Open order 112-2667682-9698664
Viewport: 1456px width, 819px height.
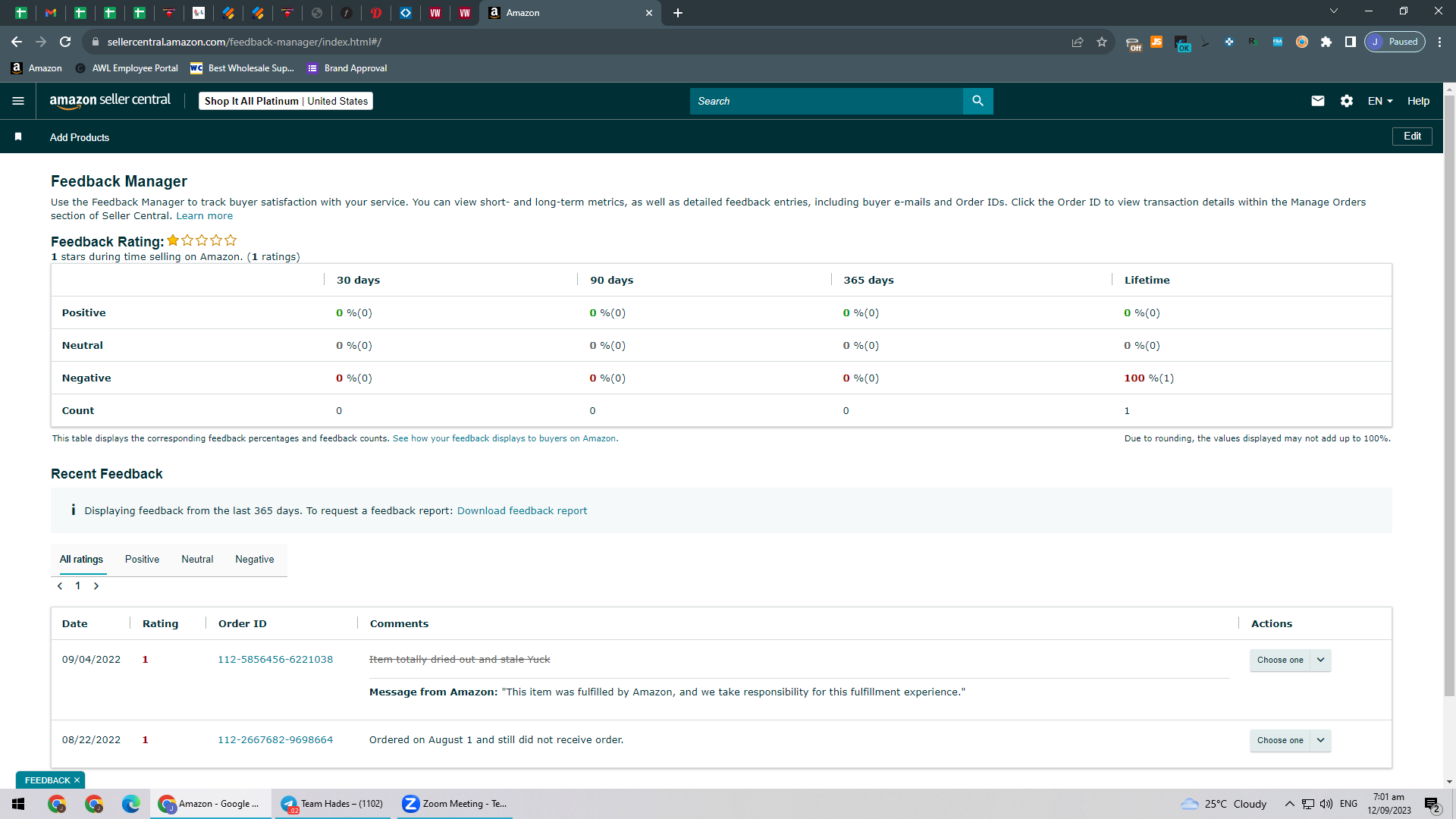275,740
